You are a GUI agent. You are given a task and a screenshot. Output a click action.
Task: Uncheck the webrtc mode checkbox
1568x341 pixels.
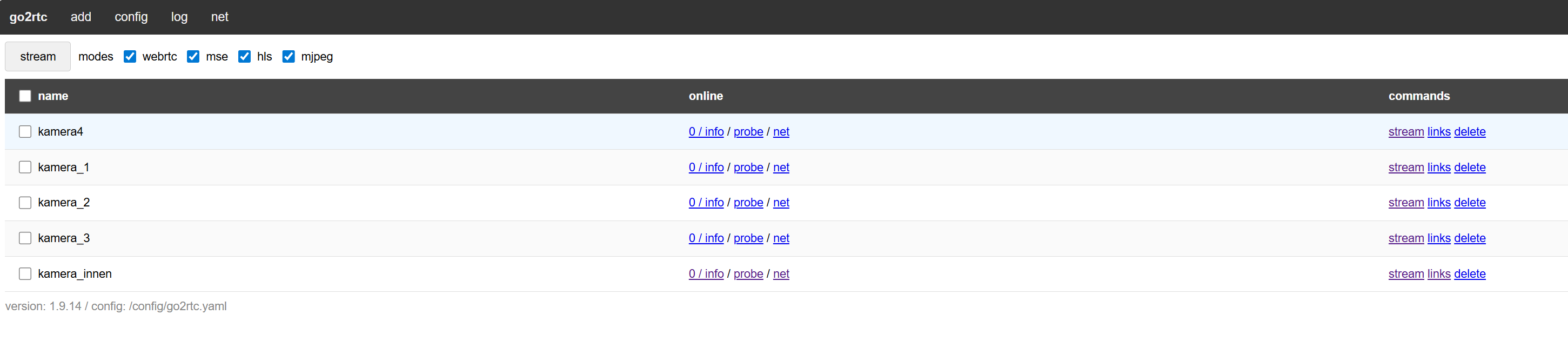[130, 57]
